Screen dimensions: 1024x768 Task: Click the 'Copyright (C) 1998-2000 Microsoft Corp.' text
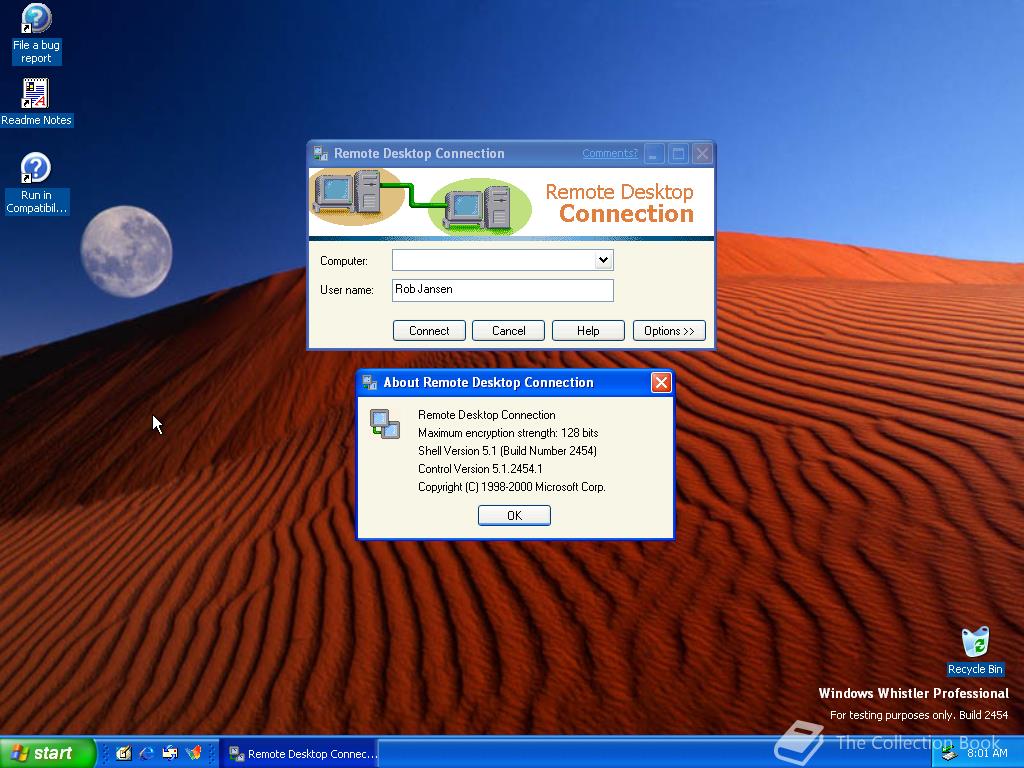pos(512,487)
